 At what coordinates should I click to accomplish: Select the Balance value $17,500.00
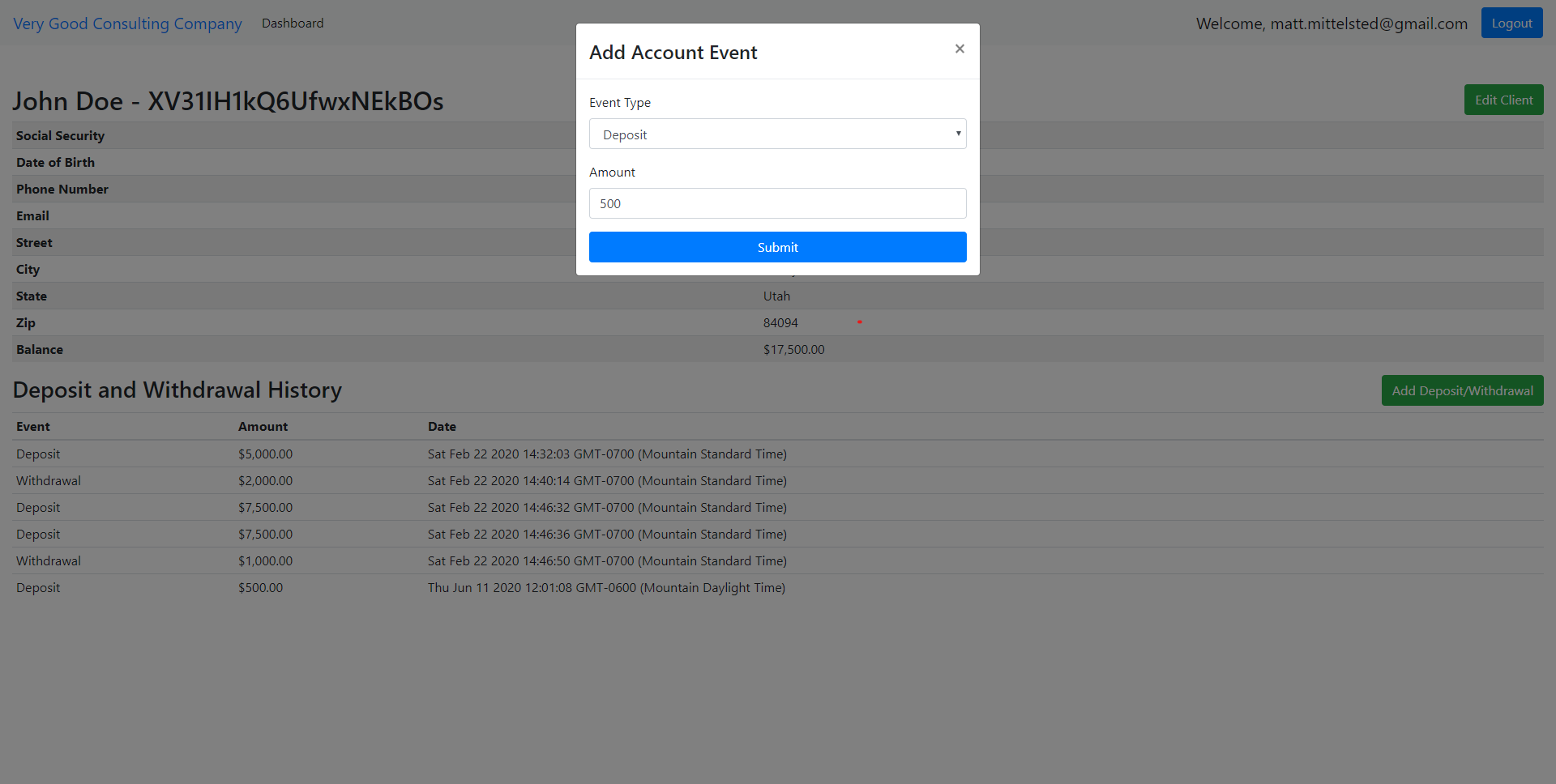click(x=793, y=349)
